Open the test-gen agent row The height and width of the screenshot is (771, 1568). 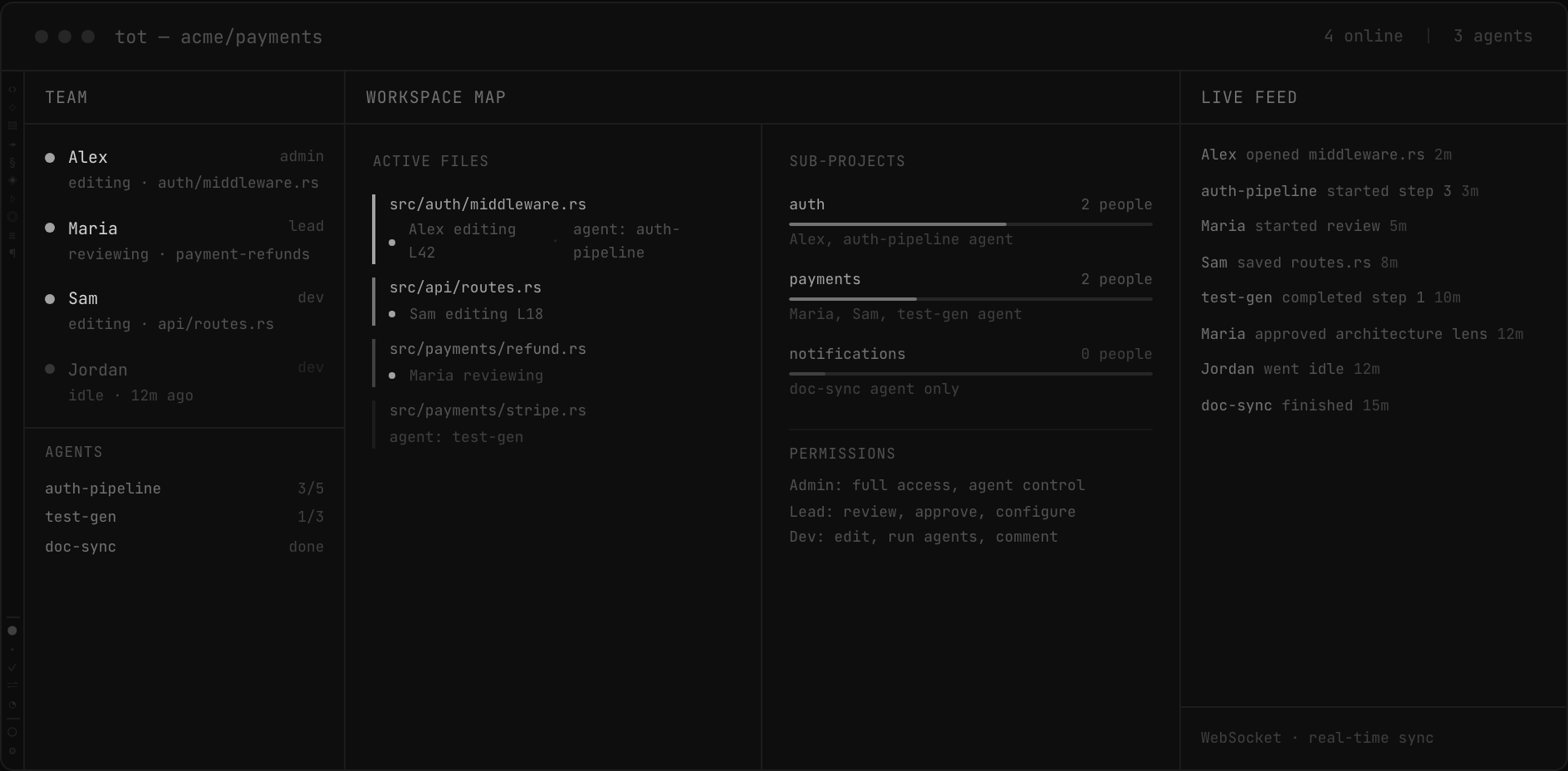(x=184, y=517)
